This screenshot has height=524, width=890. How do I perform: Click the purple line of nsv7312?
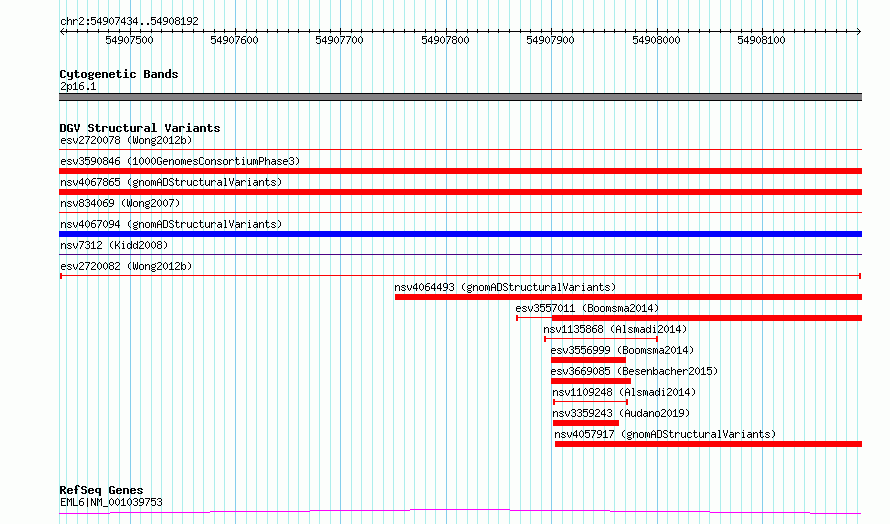(460, 255)
